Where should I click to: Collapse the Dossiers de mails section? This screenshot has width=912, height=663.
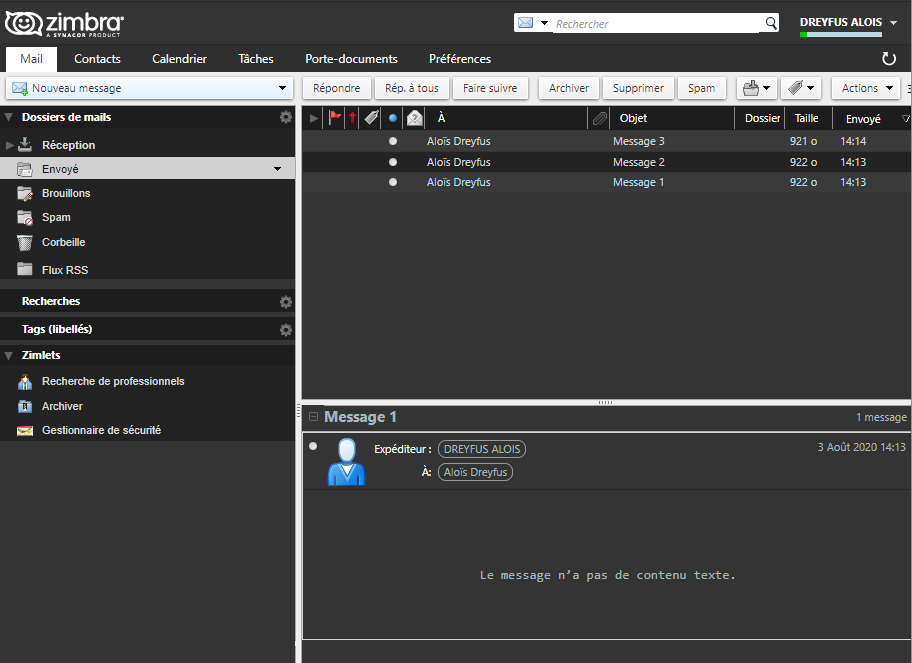(x=9, y=117)
